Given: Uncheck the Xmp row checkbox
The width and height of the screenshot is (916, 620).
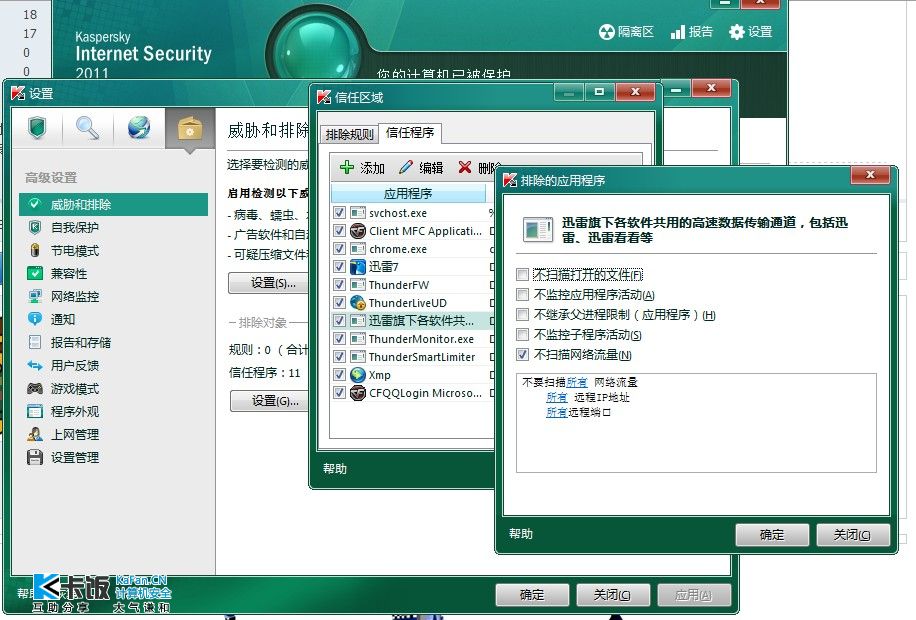Looking at the screenshot, I should click(339, 375).
